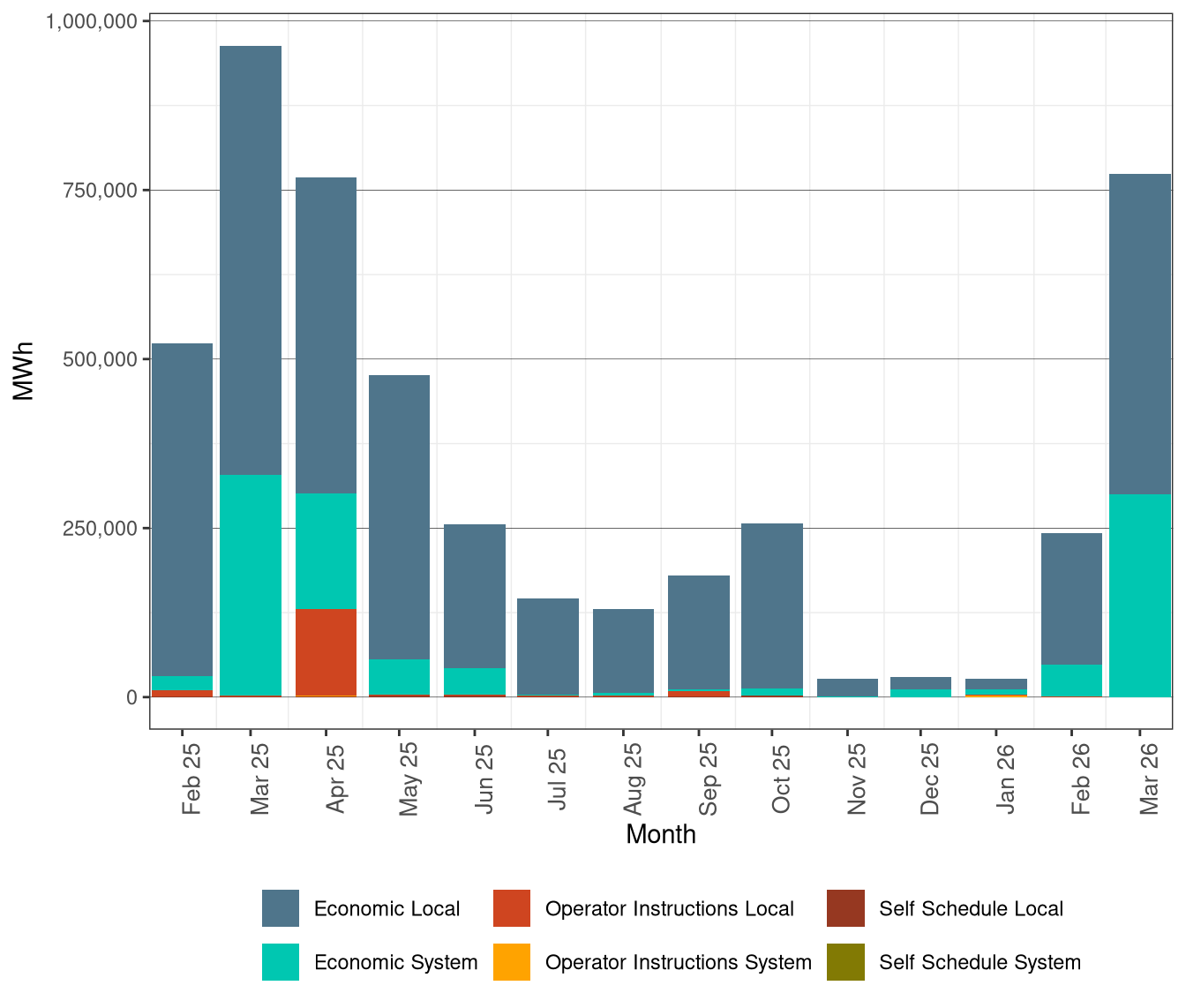The width and height of the screenshot is (1186, 1008).
Task: Click the 'Aug 25' x-axis label
Action: (633, 779)
